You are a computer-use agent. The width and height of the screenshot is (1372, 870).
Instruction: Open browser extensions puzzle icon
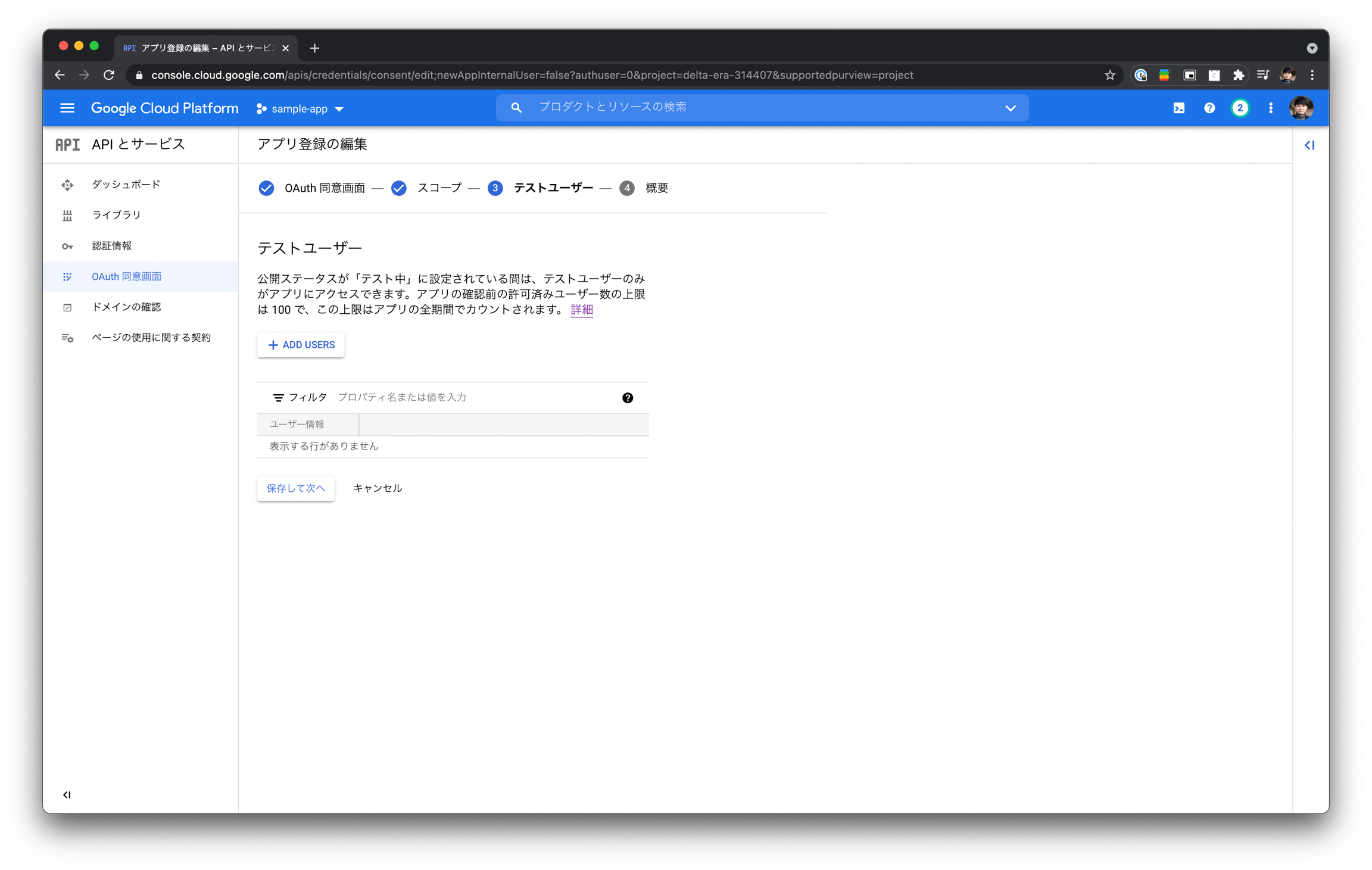pyautogui.click(x=1238, y=75)
